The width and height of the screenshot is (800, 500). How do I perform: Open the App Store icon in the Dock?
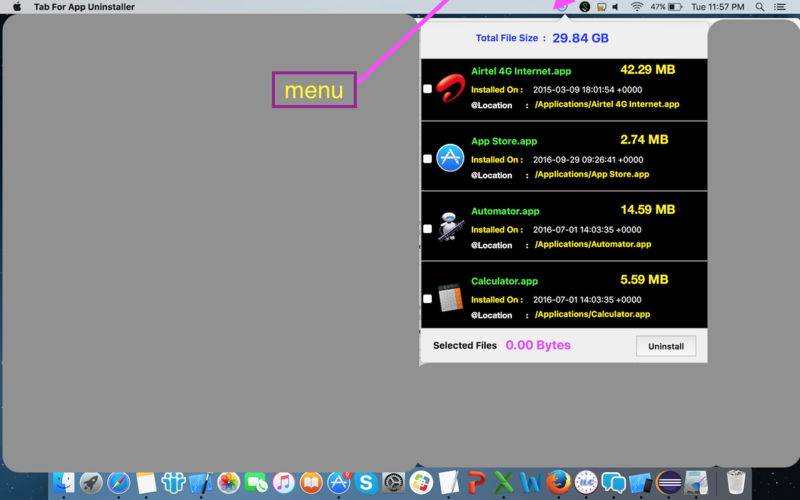point(339,482)
